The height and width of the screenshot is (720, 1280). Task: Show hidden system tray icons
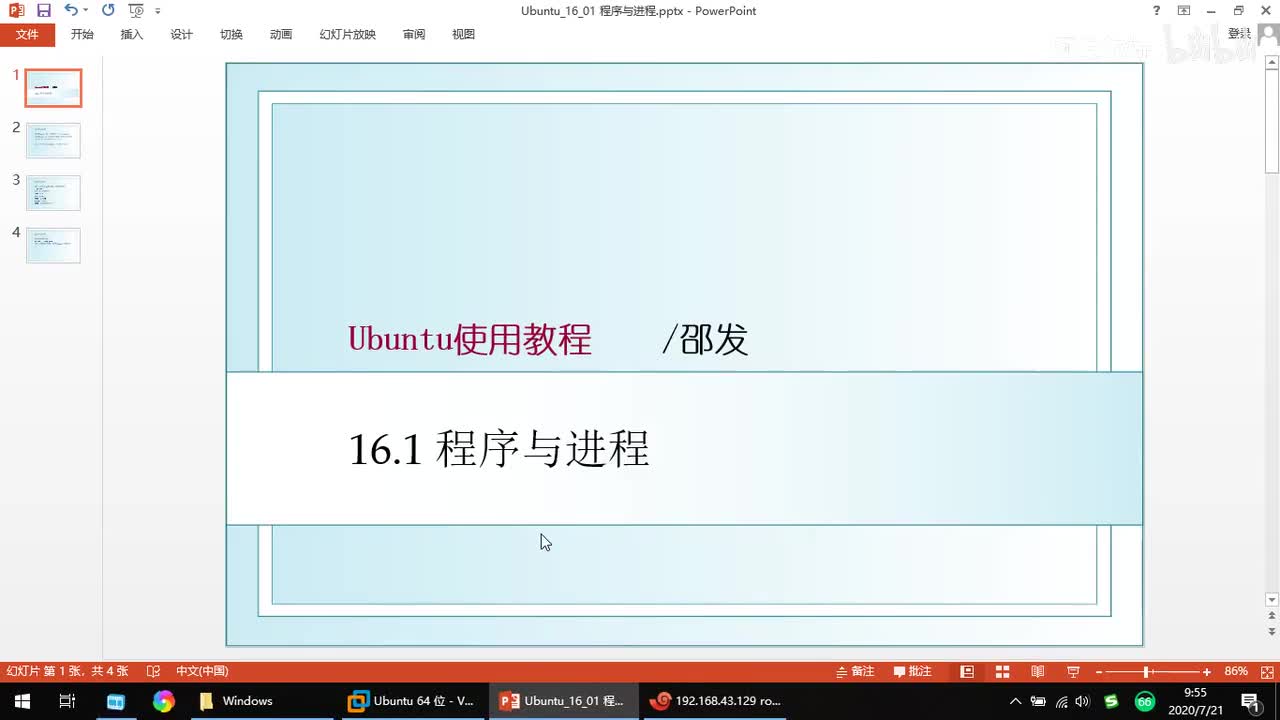(x=1016, y=701)
